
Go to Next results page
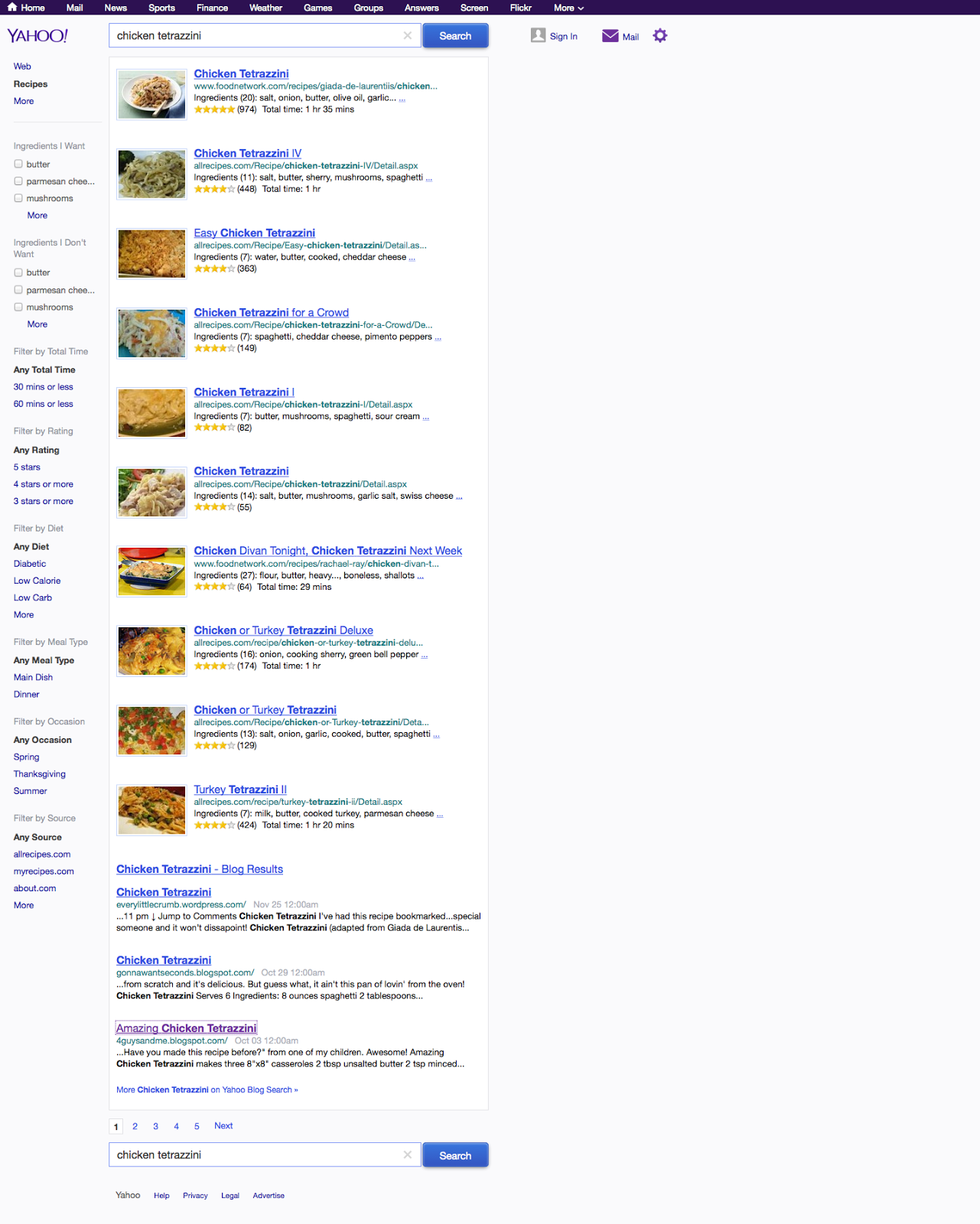coord(223,1126)
